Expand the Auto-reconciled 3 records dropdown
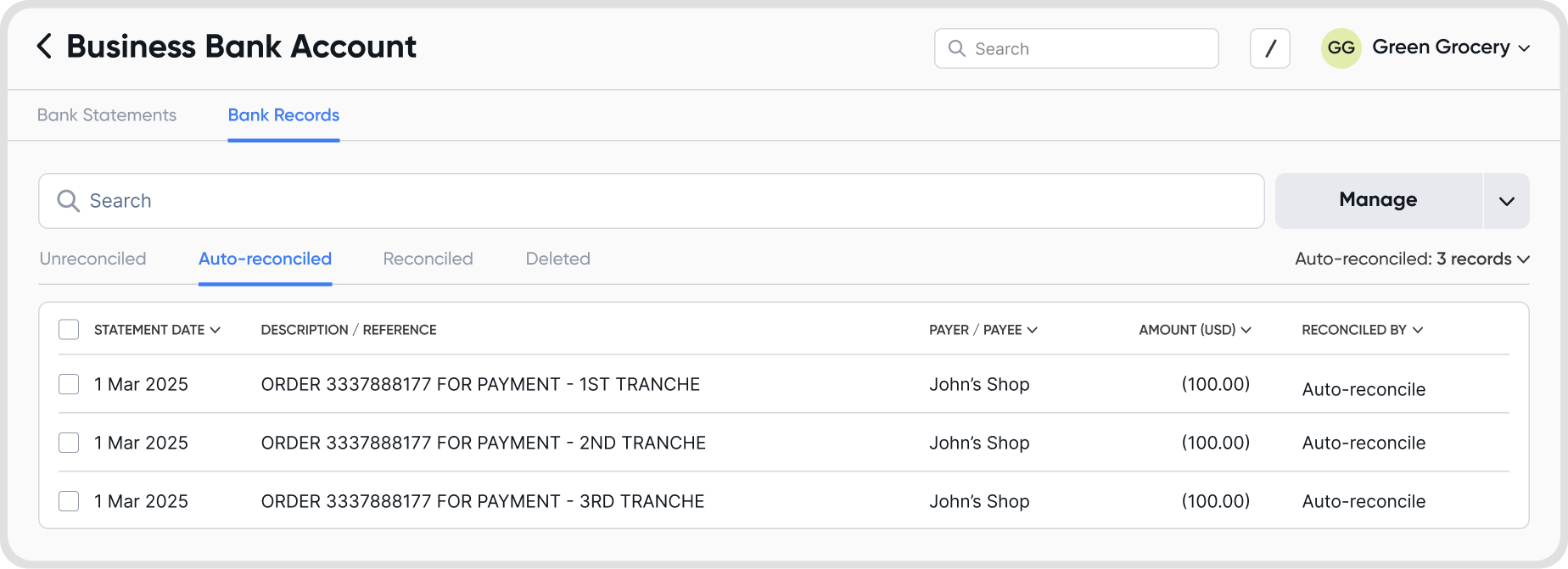 [1523, 259]
